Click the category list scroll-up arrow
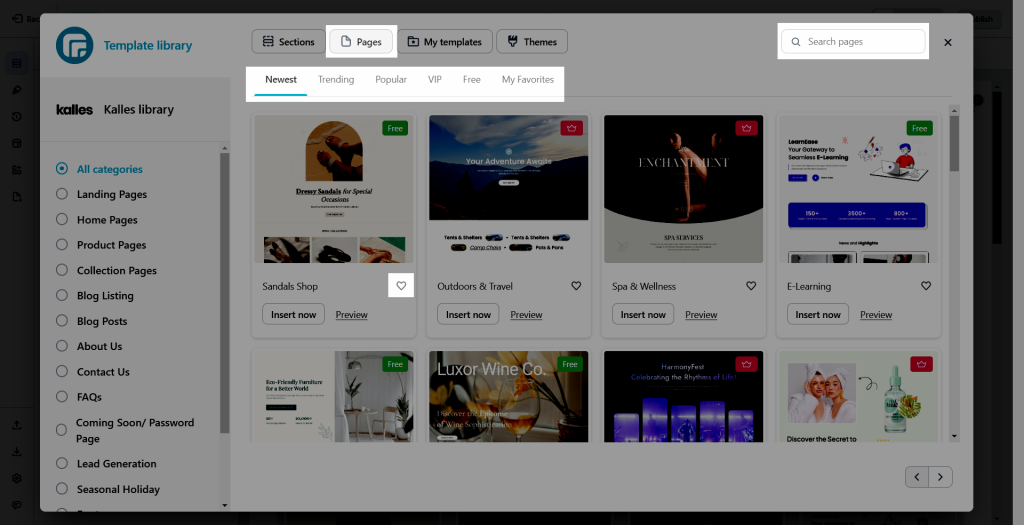Screen dimensions: 1024x525 tap(225, 148)
